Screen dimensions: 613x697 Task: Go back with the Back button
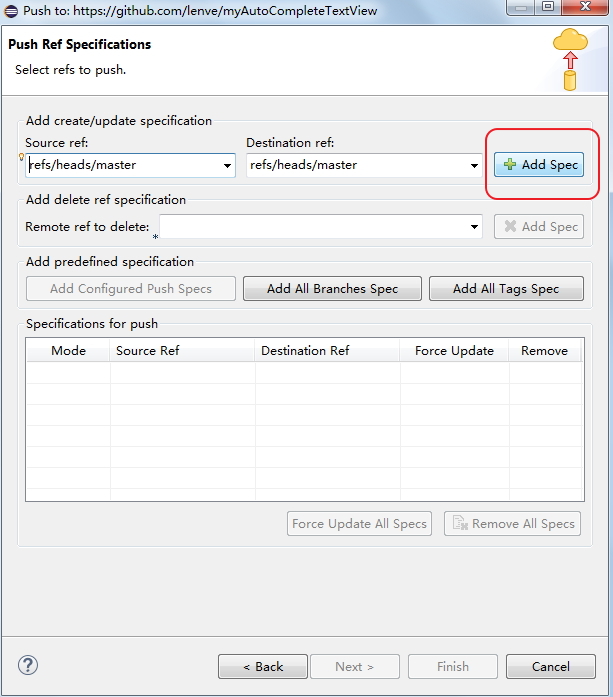coord(263,666)
